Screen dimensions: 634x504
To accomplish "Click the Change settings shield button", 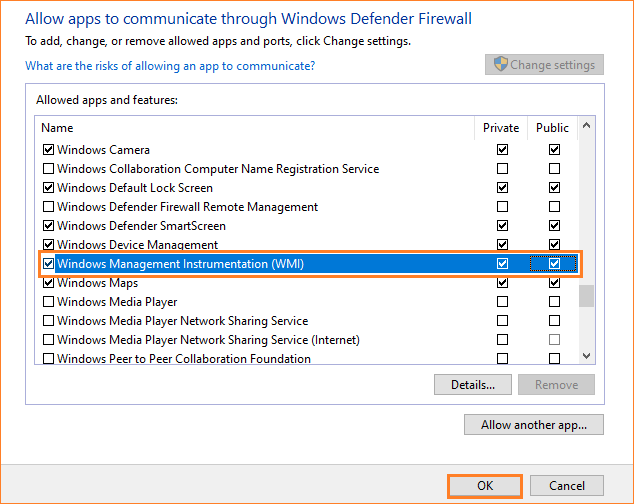I will [544, 65].
